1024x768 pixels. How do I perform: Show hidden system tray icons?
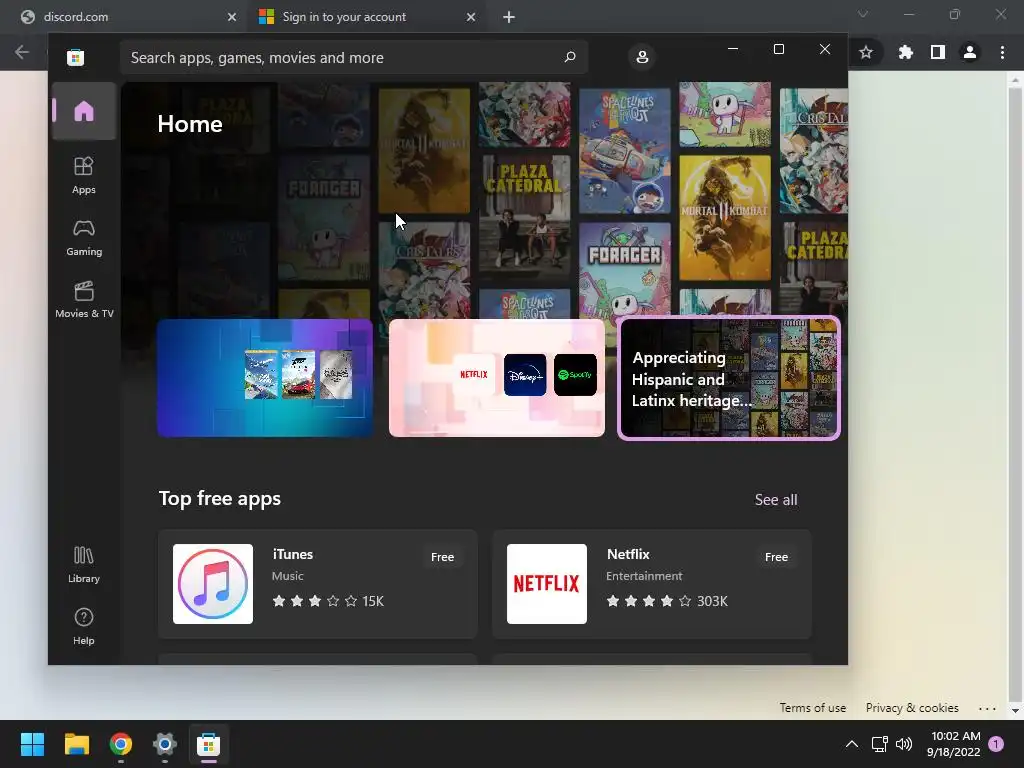coord(852,744)
